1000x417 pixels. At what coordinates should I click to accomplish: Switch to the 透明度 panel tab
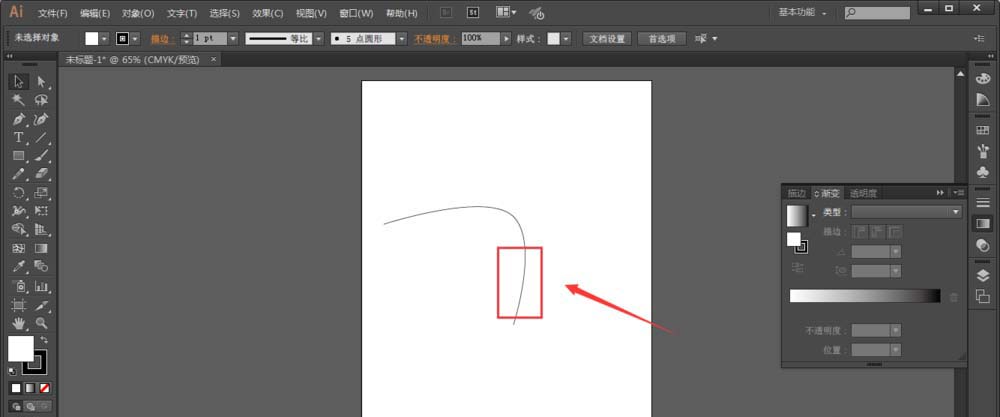(863, 192)
